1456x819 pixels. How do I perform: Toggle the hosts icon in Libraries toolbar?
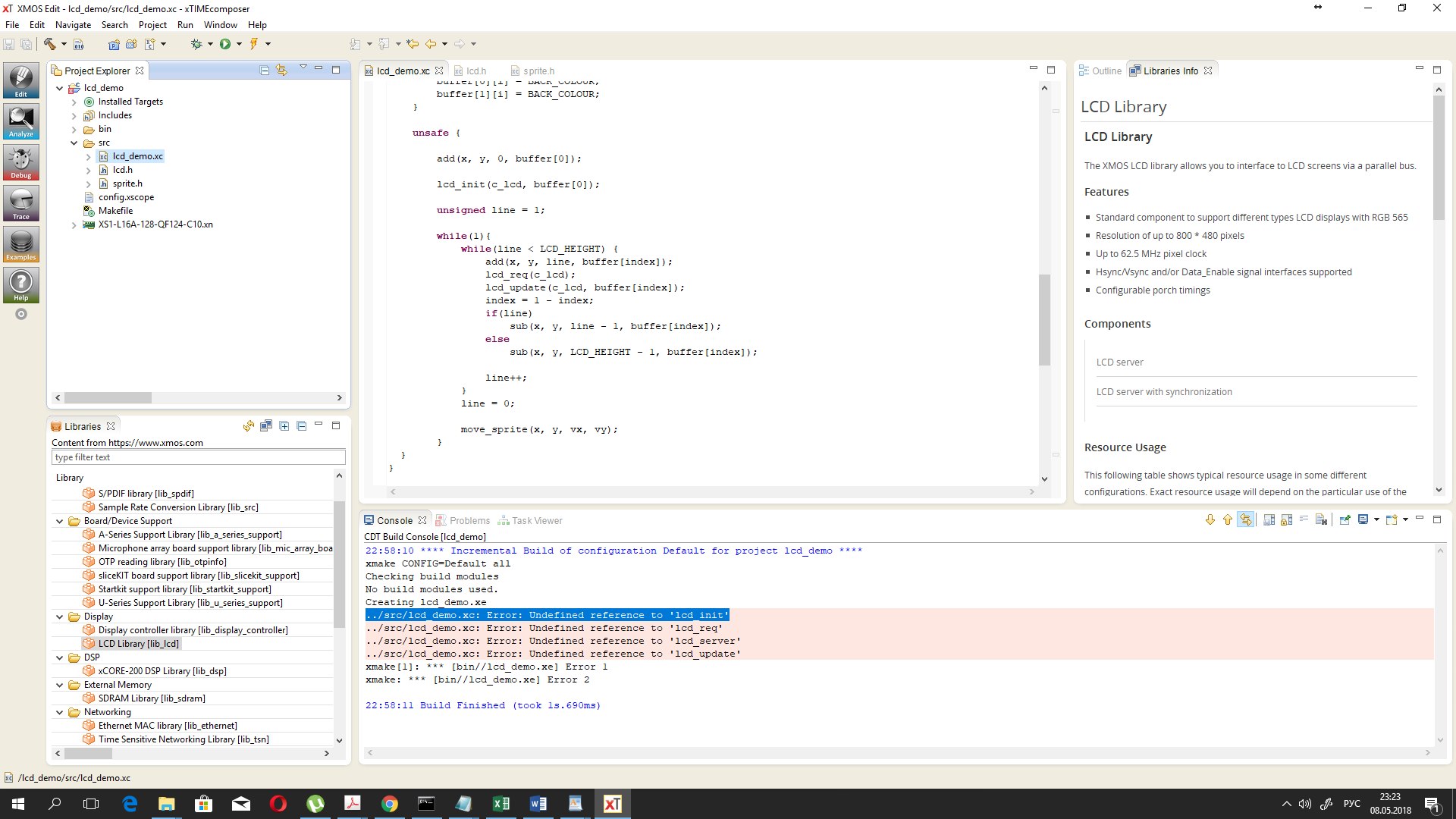coord(266,426)
